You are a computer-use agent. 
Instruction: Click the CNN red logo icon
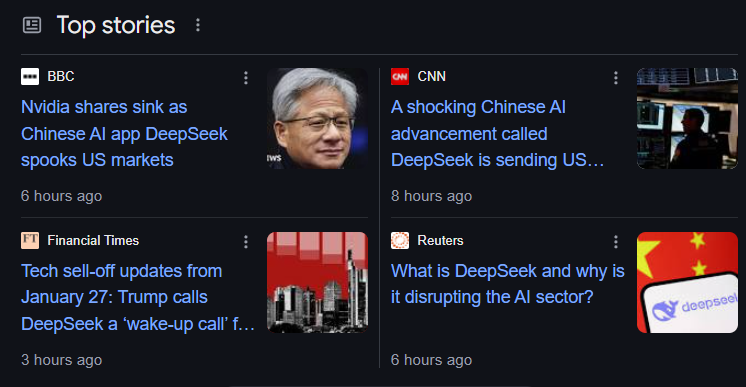(400, 76)
